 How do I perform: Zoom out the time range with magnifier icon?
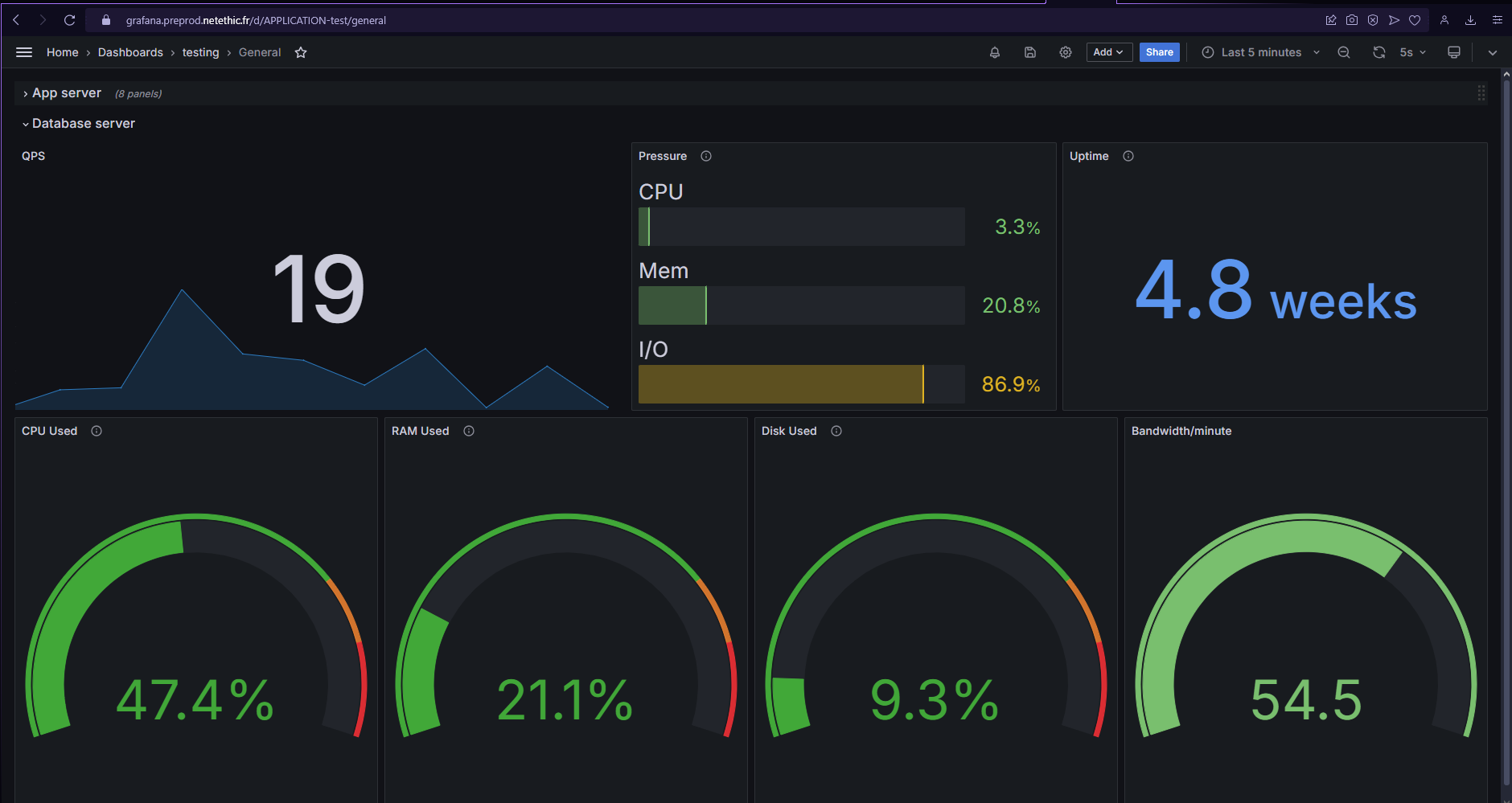pos(1344,52)
